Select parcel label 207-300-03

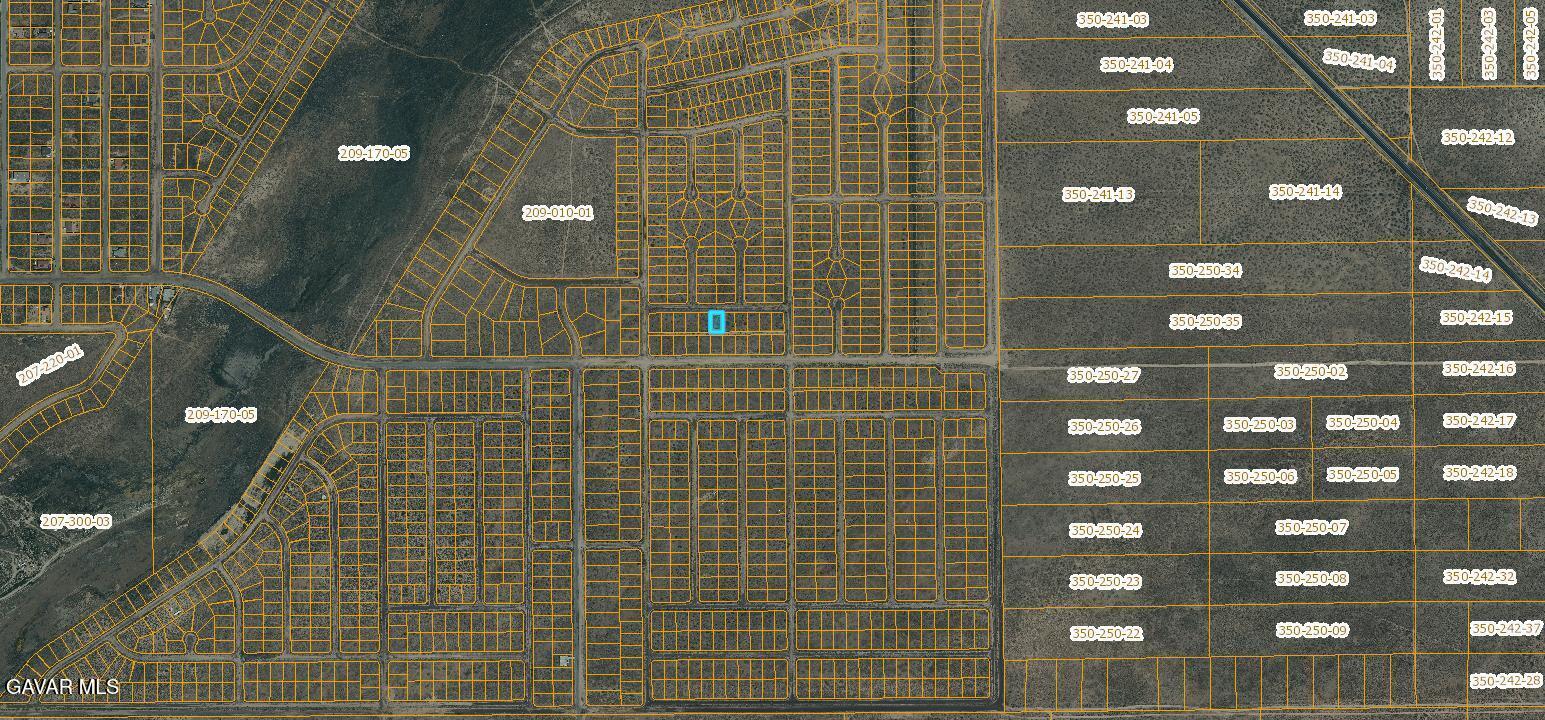[x=76, y=522]
